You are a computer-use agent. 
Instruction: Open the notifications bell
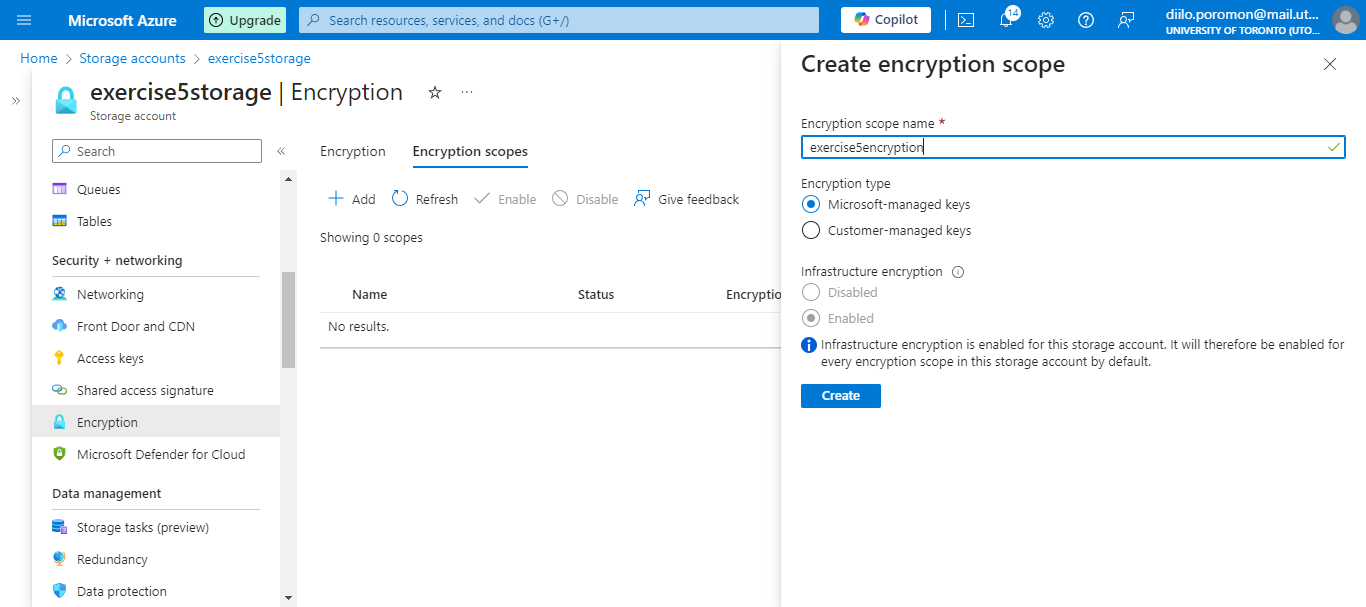(1006, 19)
